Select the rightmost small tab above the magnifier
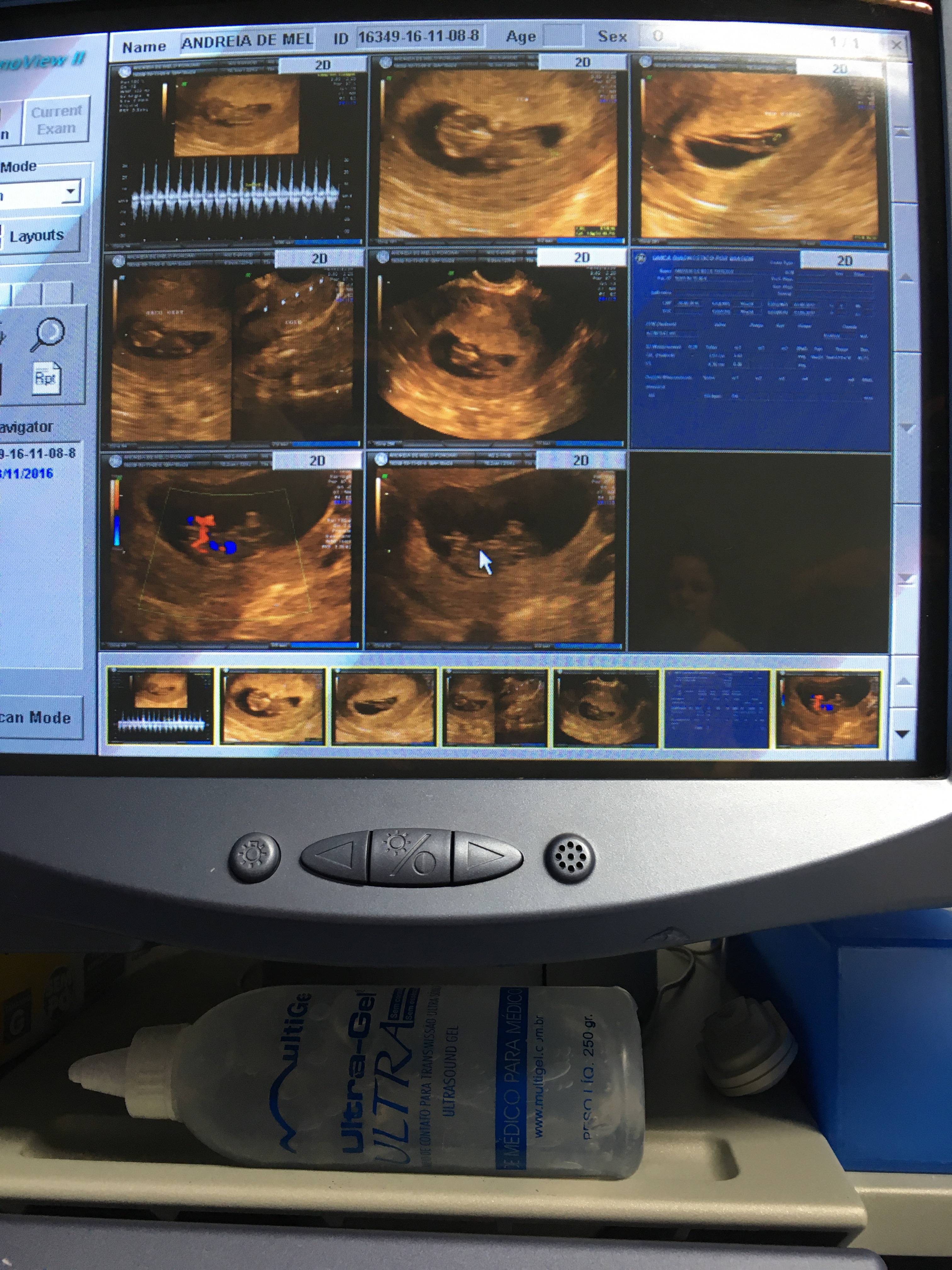Screen dimensions: 952x1270 57,293
